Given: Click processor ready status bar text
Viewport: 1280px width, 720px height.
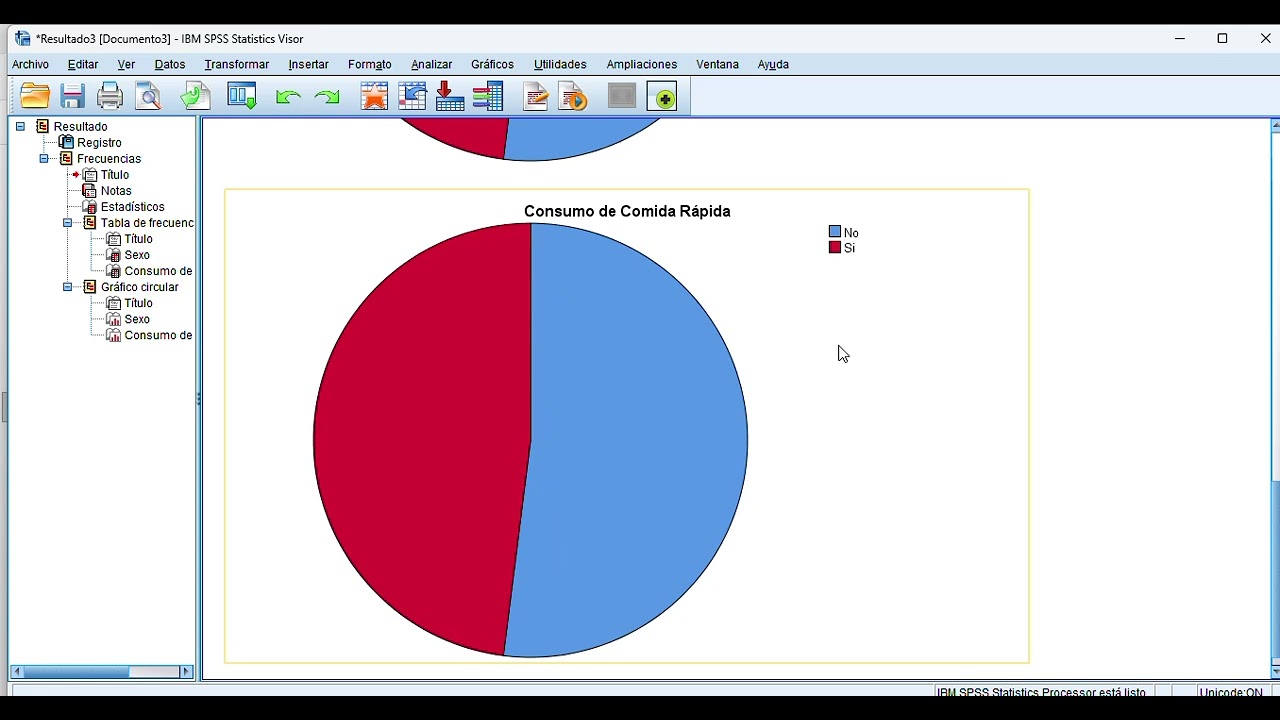Looking at the screenshot, I should click(x=1041, y=692).
